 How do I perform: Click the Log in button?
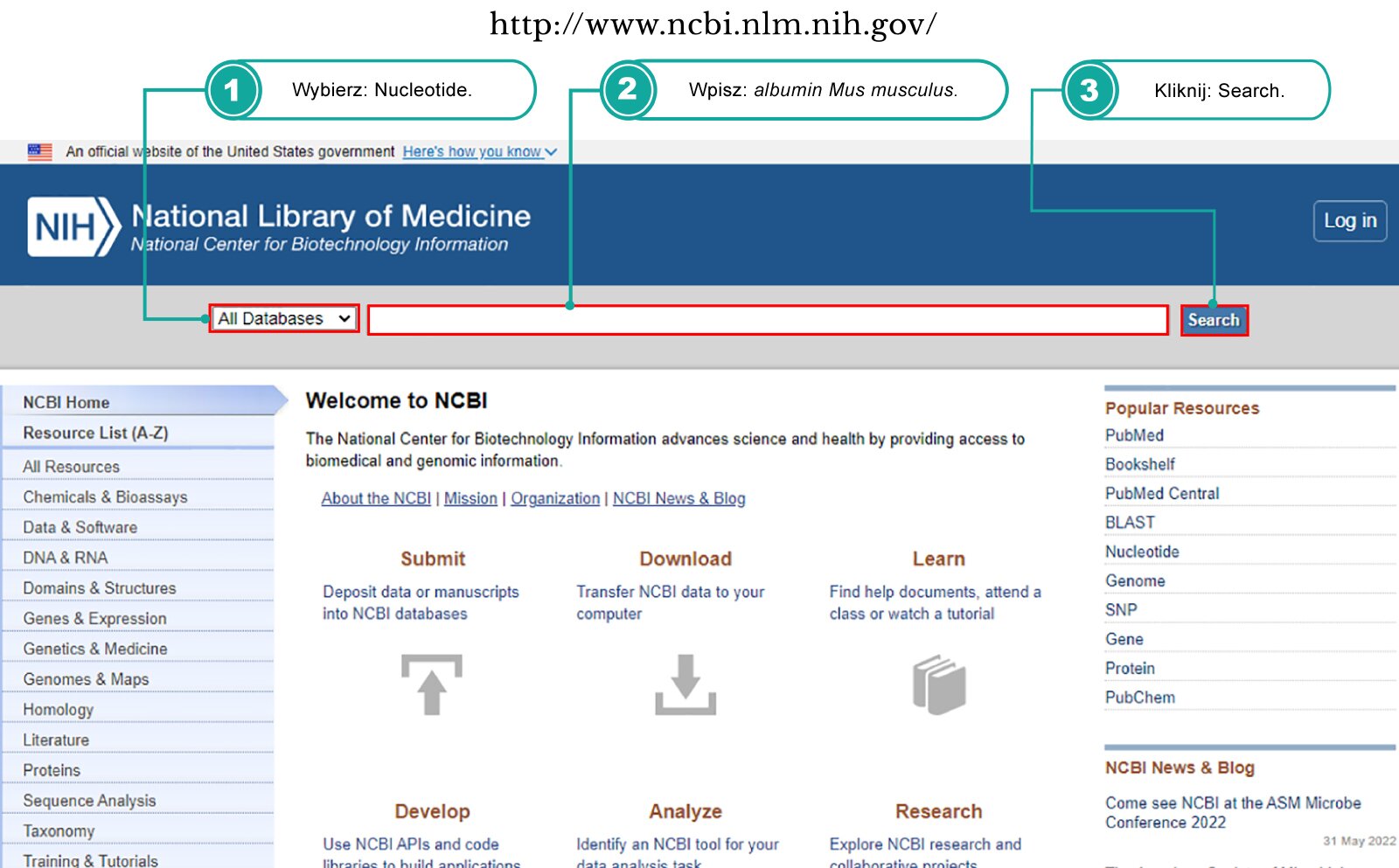(x=1349, y=221)
